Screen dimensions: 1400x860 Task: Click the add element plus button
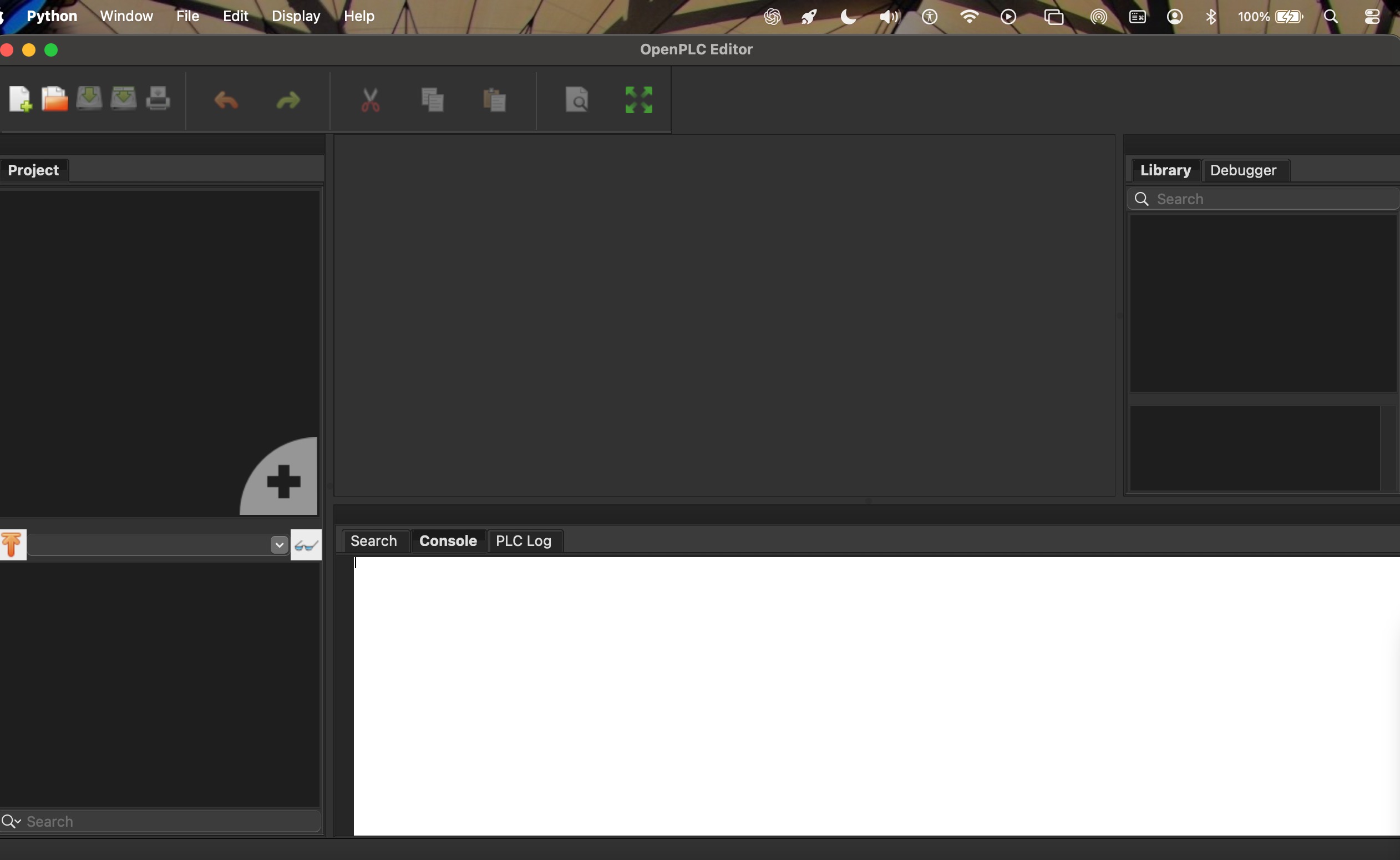click(283, 481)
